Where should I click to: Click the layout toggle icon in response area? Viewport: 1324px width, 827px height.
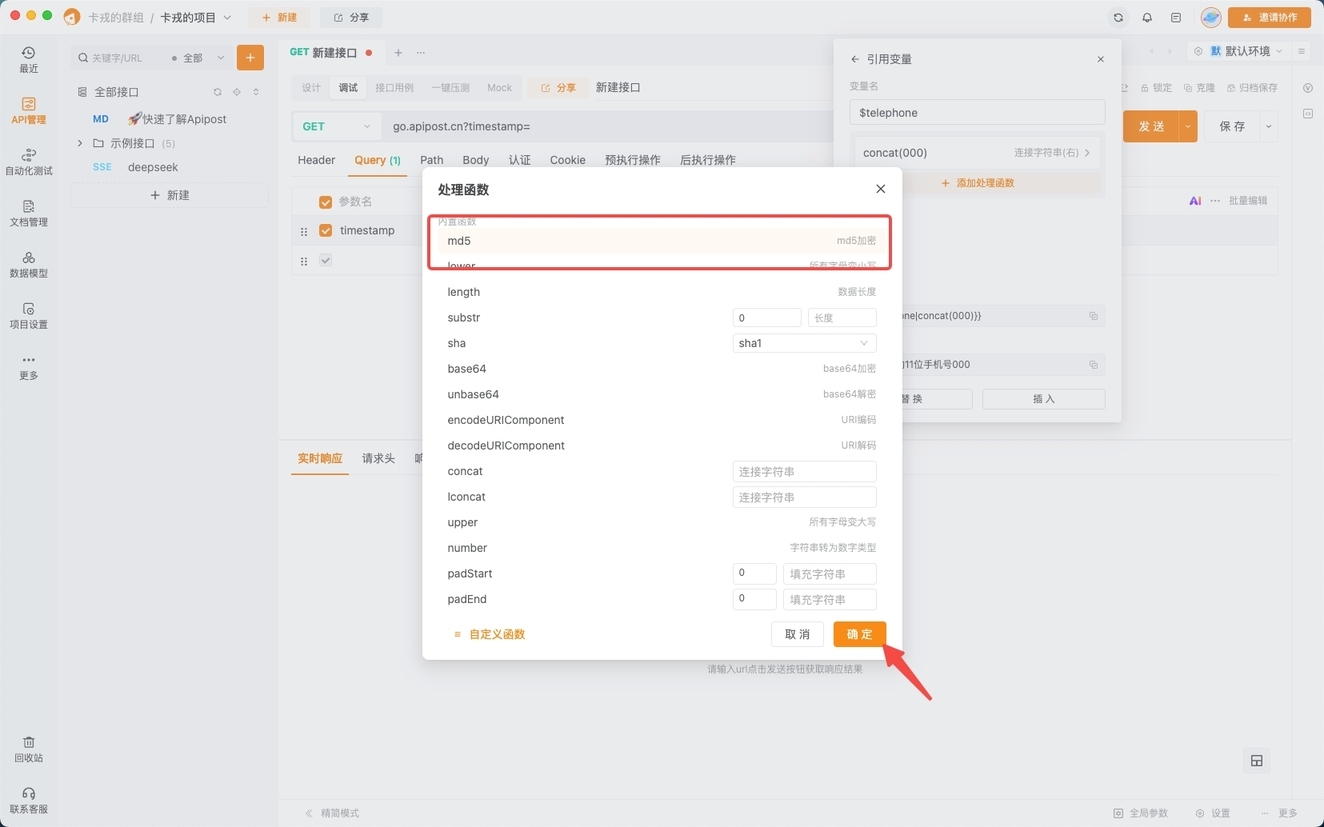point(1257,761)
